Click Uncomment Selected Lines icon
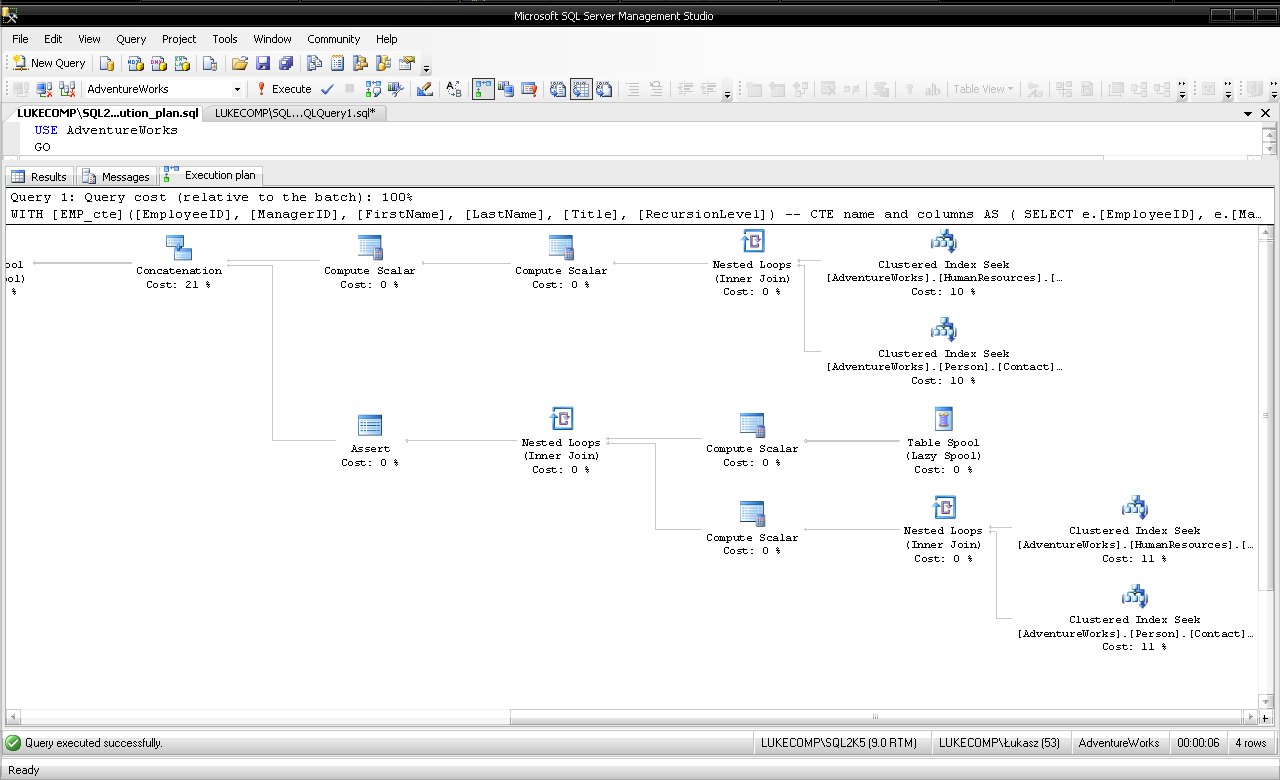The width and height of the screenshot is (1280, 780). (x=656, y=89)
